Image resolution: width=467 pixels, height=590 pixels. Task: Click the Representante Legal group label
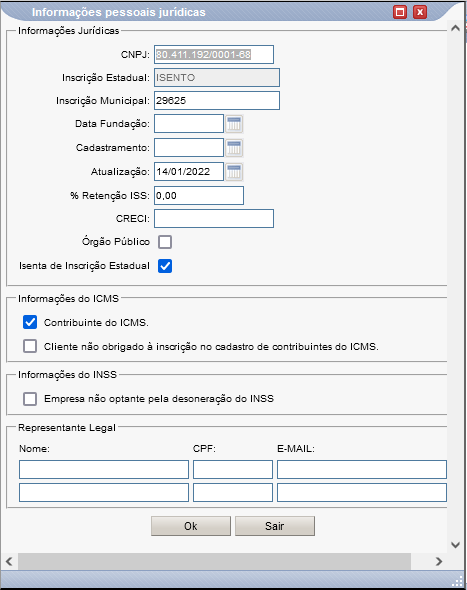67,428
